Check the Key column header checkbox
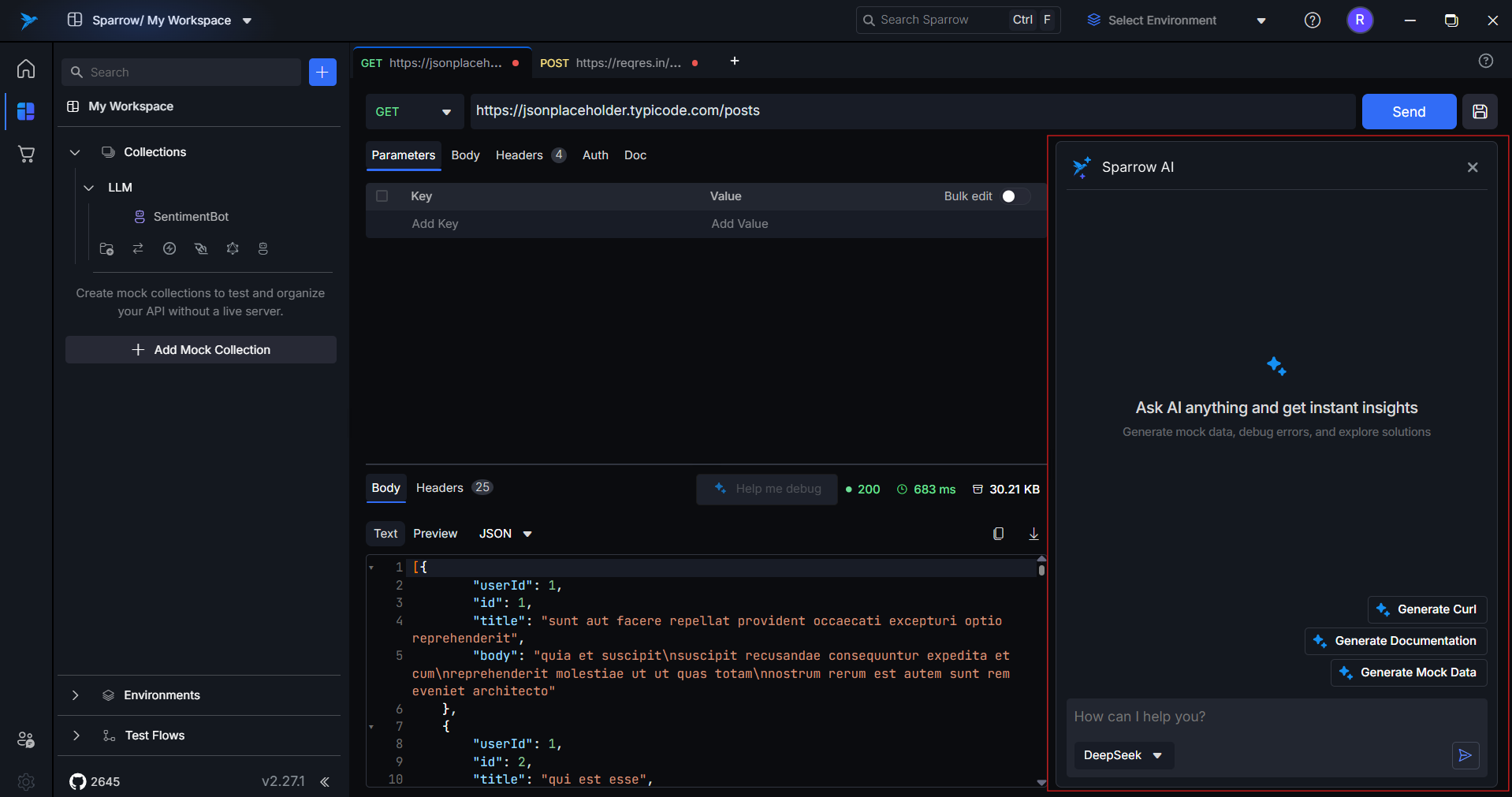Viewport: 1512px width, 797px height. [x=382, y=196]
